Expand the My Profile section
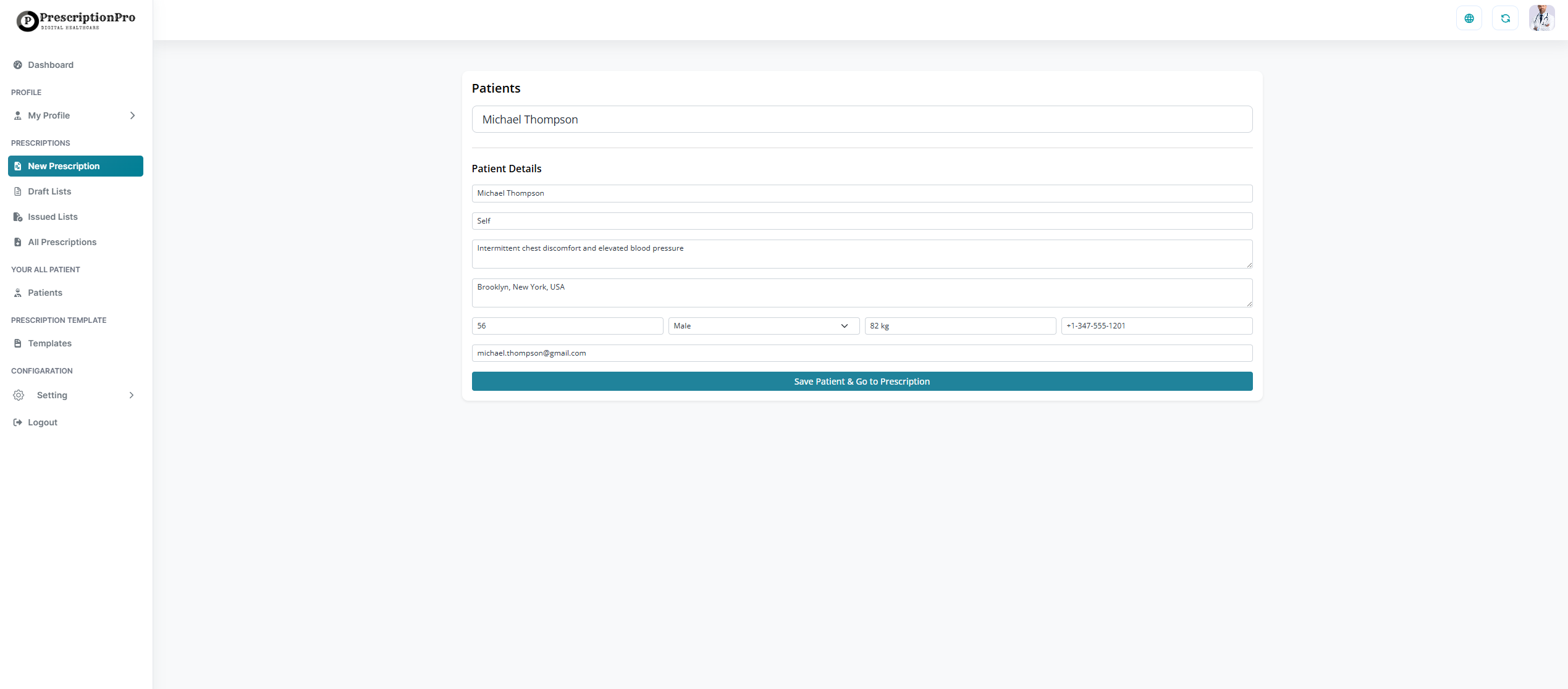 click(48, 115)
